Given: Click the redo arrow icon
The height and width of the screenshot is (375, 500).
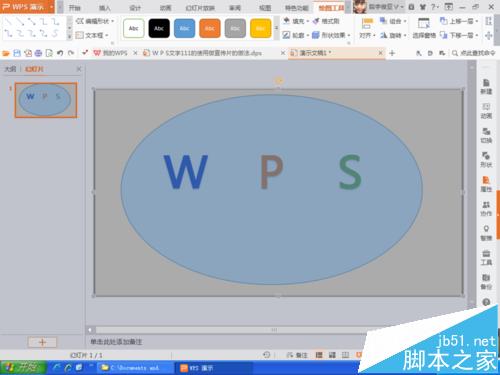Looking at the screenshot, I should click(71, 53).
